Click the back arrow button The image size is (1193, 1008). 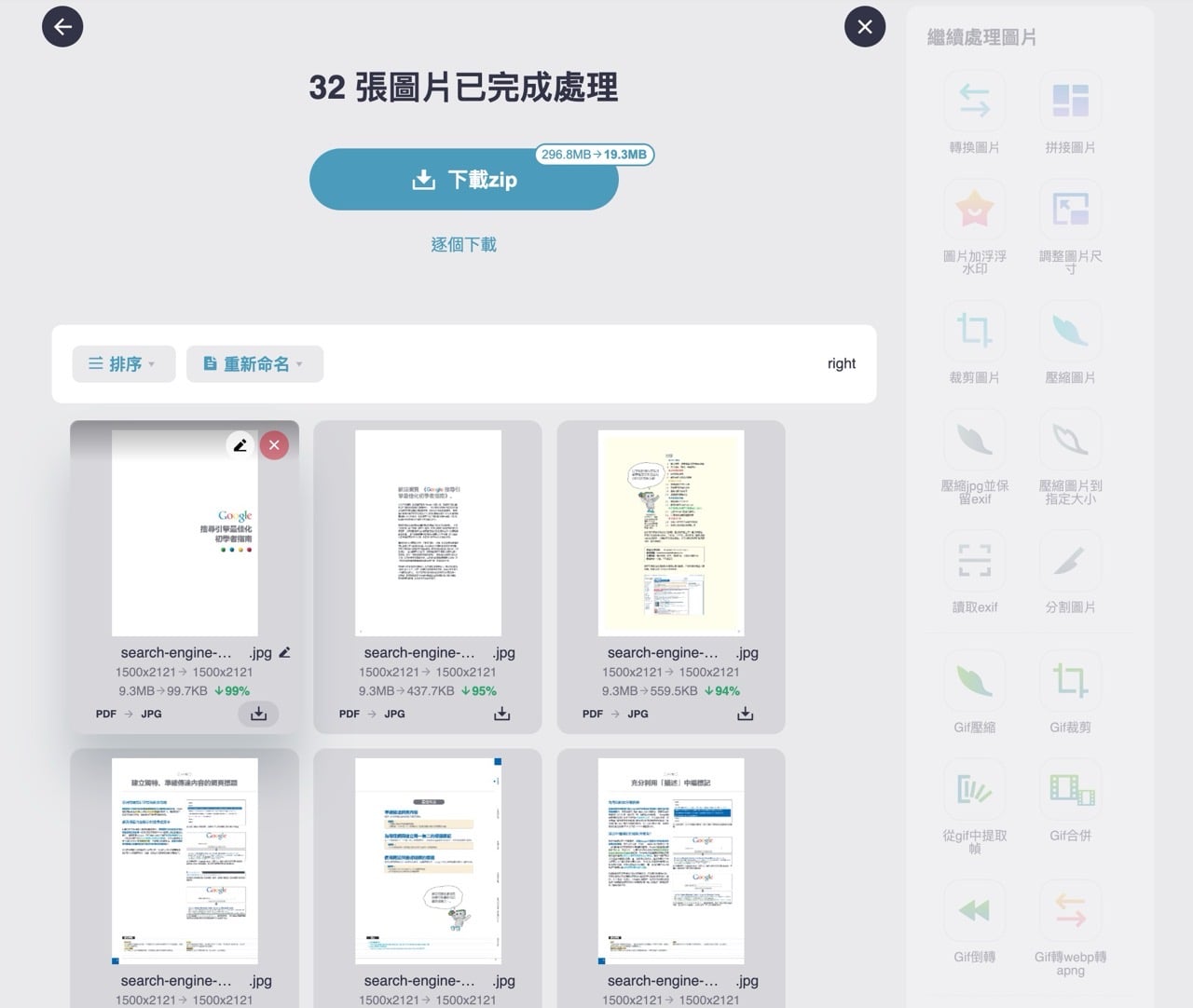click(62, 27)
